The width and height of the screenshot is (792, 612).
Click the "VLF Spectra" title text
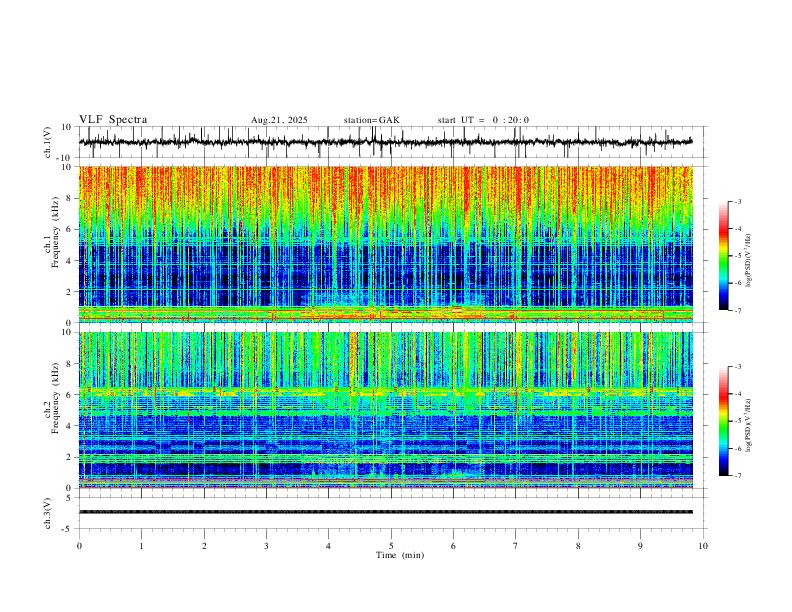tap(113, 120)
